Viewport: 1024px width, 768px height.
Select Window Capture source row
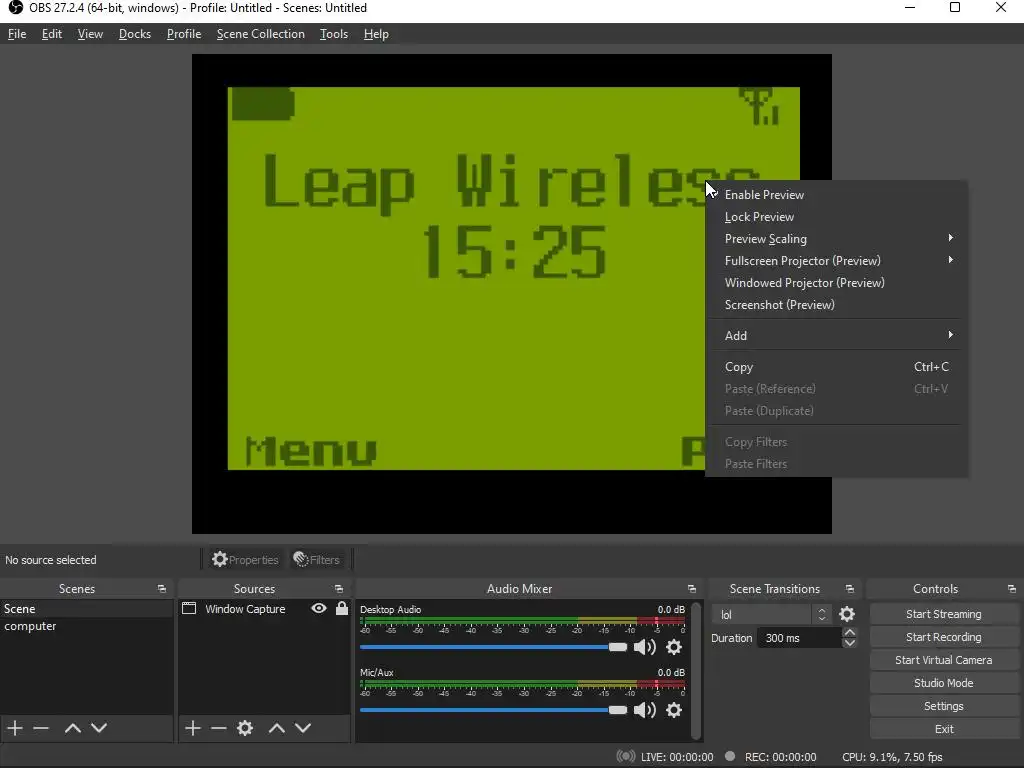(264, 609)
